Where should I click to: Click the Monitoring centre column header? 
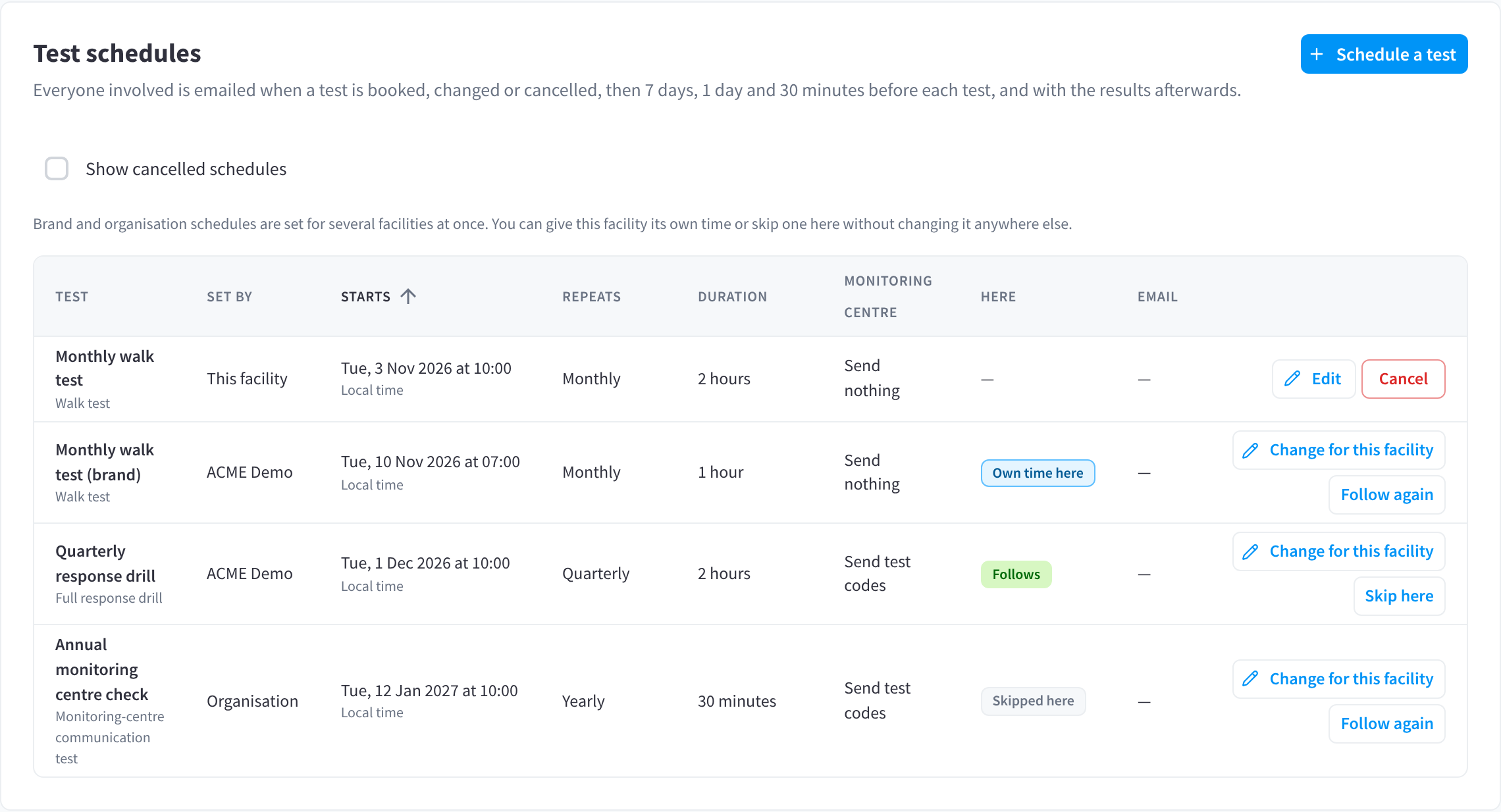(888, 297)
